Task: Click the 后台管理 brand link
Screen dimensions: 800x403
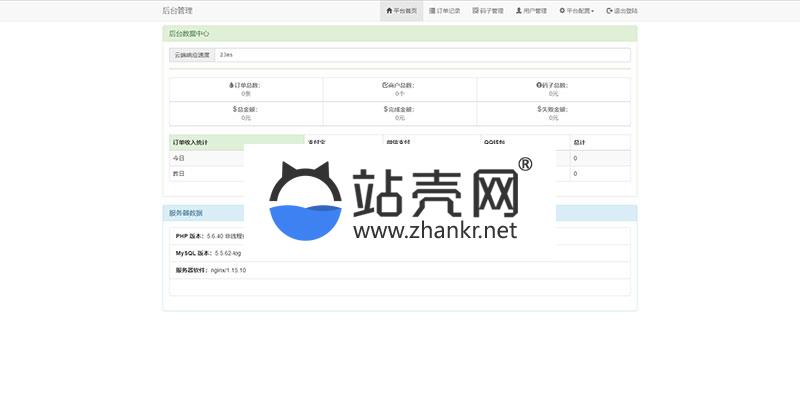Action: pos(177,11)
